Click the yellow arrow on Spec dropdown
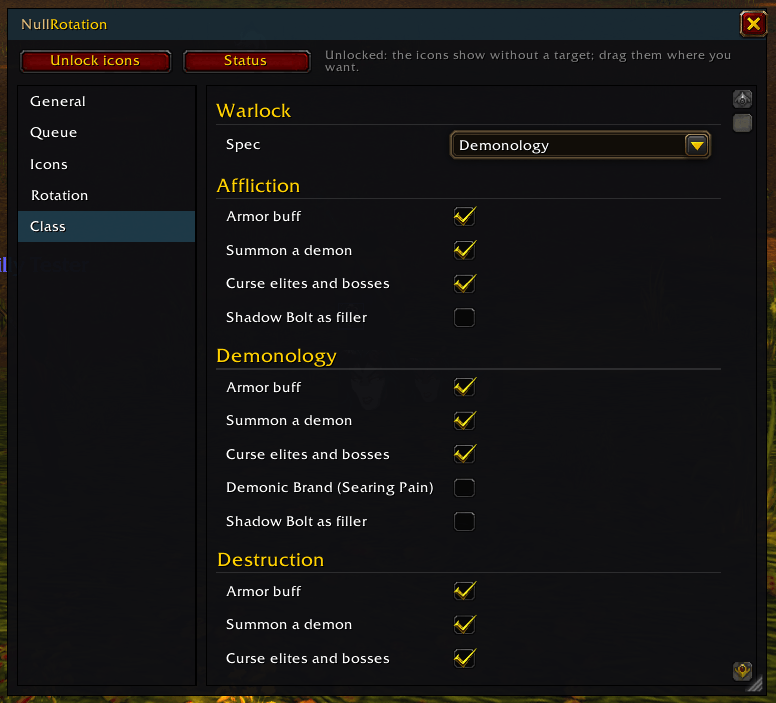Viewport: 776px width, 703px height. [x=697, y=145]
